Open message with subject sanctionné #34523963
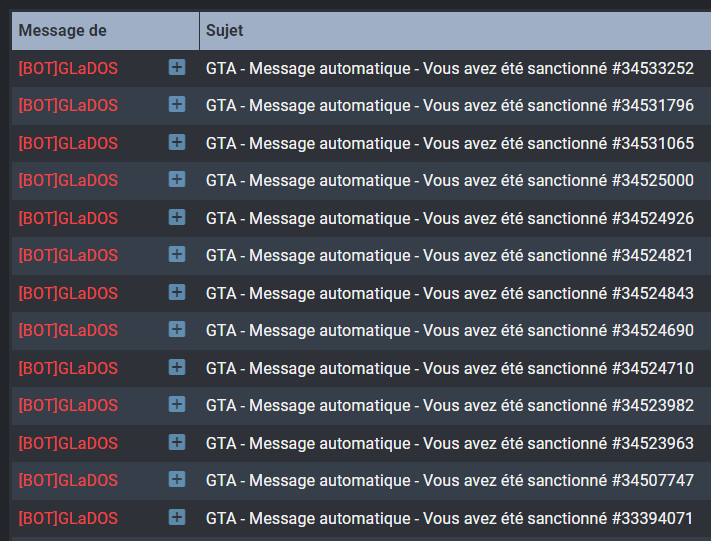 point(449,443)
